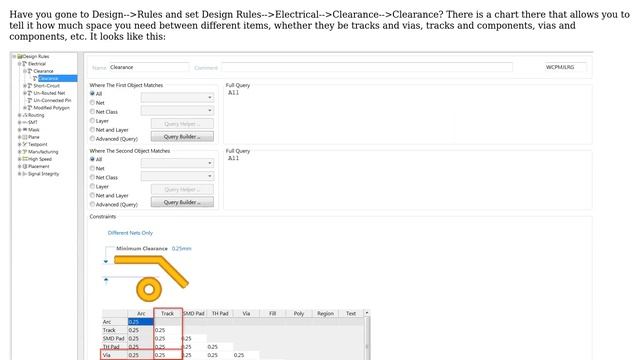Image resolution: width=640 pixels, height=360 pixels.
Task: Select the Via-to-Track clearance cell
Action: click(x=167, y=355)
